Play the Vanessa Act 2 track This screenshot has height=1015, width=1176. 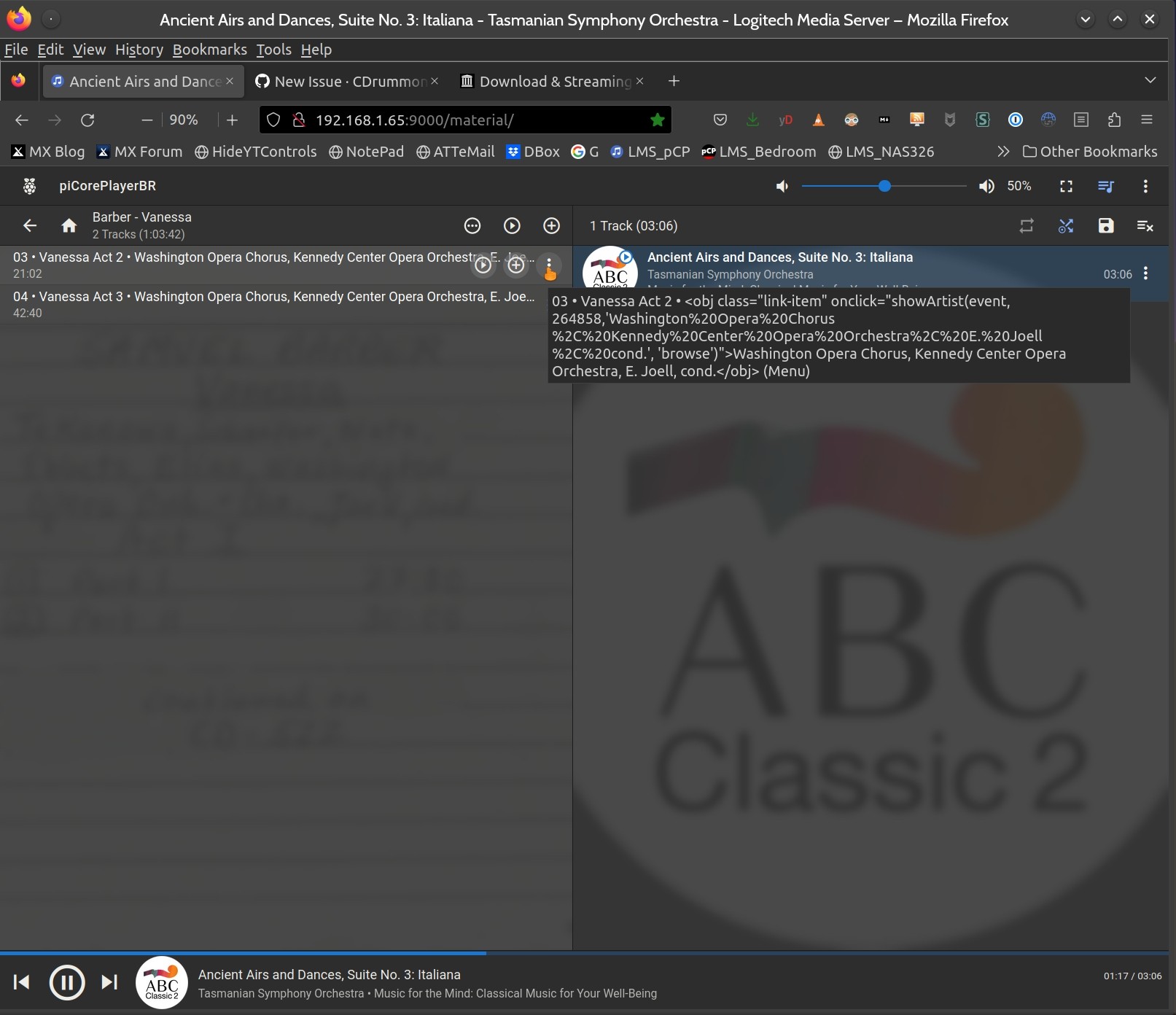click(x=483, y=265)
